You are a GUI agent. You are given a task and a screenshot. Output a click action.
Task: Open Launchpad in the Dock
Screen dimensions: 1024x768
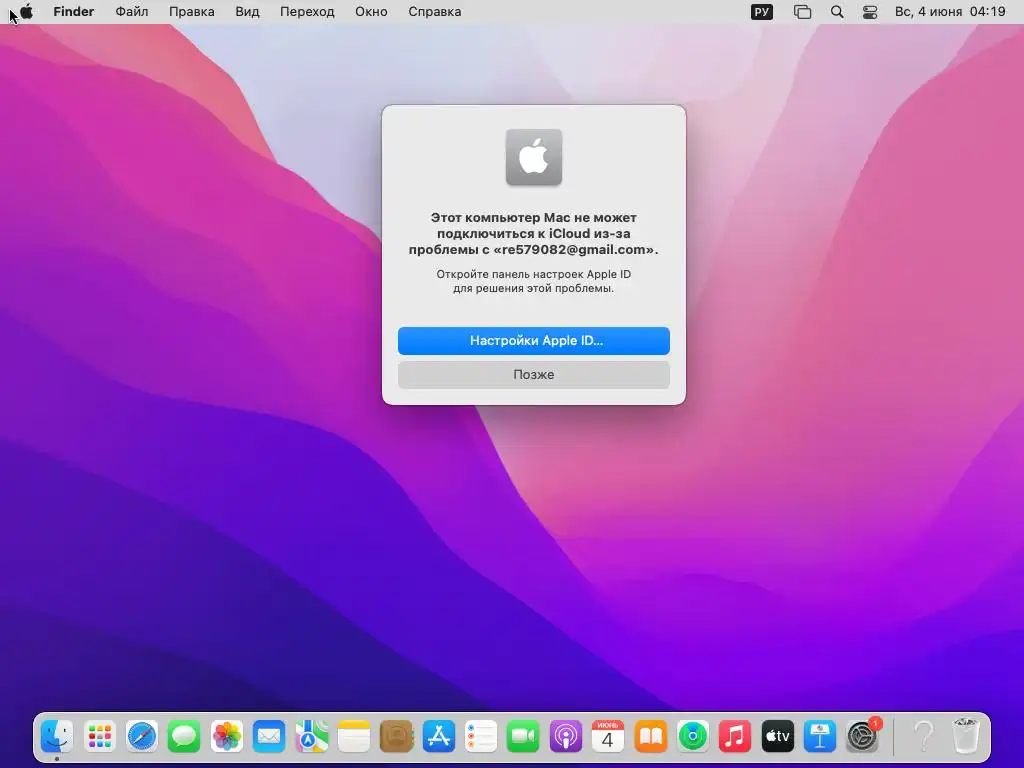coord(99,737)
